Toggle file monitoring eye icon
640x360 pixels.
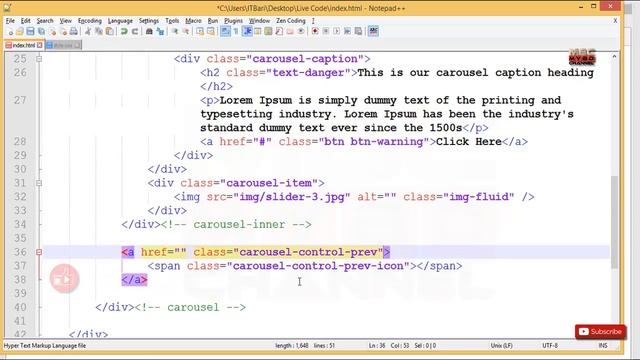pyautogui.click(x=301, y=31)
